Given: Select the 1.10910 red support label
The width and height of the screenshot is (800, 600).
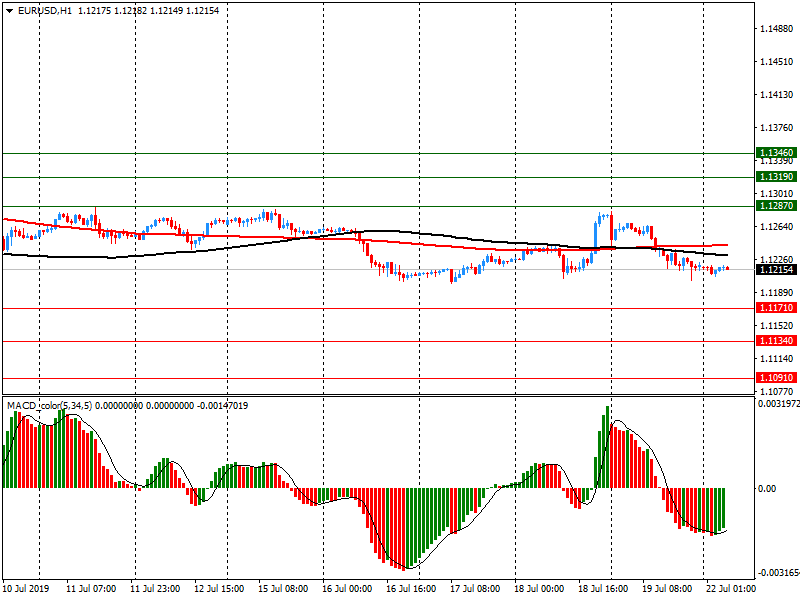Looking at the screenshot, I should pos(776,378).
